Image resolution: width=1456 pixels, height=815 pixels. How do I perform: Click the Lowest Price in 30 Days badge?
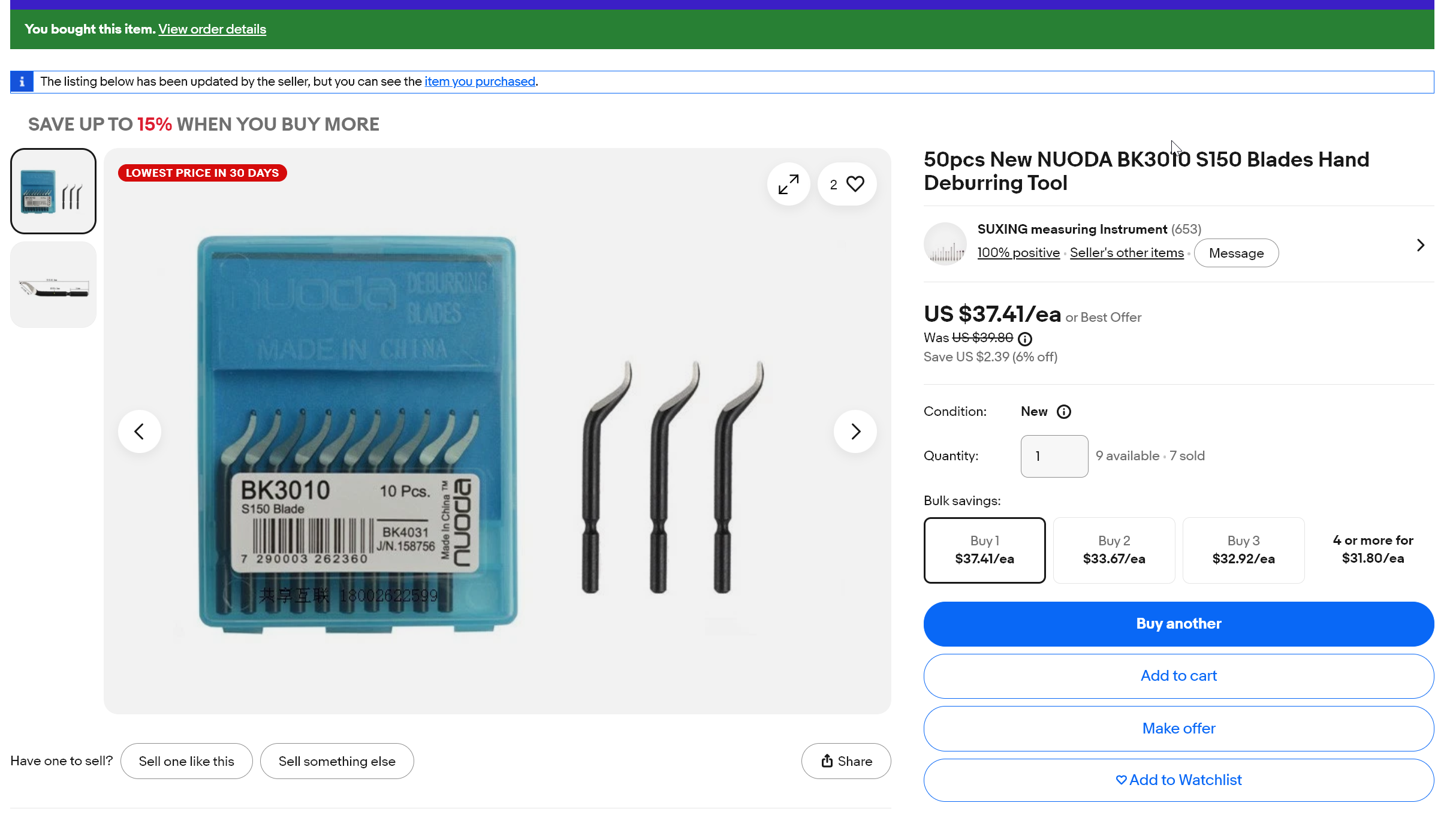click(203, 173)
